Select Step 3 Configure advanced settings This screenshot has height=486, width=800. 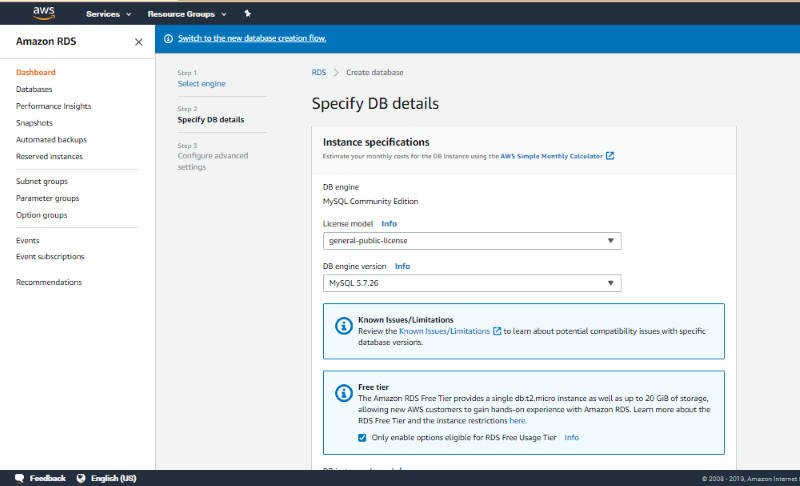[213, 161]
